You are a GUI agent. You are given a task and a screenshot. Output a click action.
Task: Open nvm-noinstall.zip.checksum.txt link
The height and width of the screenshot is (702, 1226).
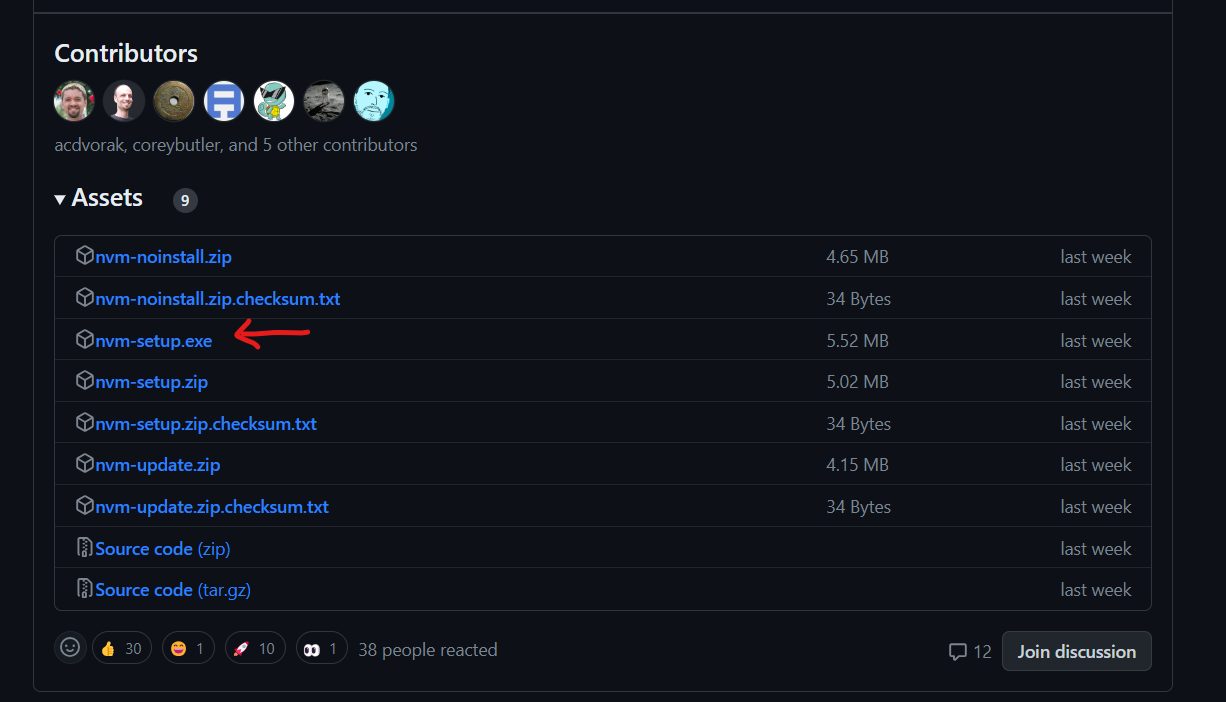[217, 299]
